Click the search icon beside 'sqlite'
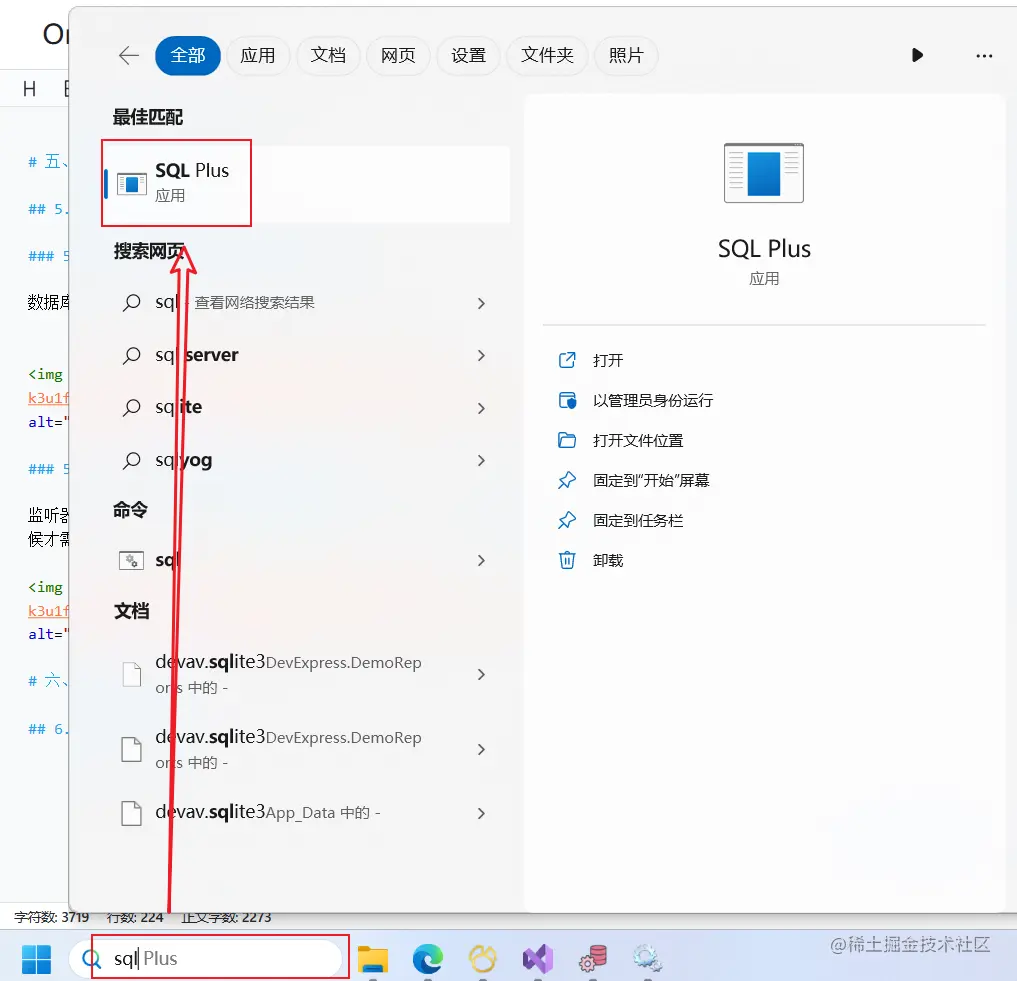Viewport: 1017px width, 981px height. (132, 408)
